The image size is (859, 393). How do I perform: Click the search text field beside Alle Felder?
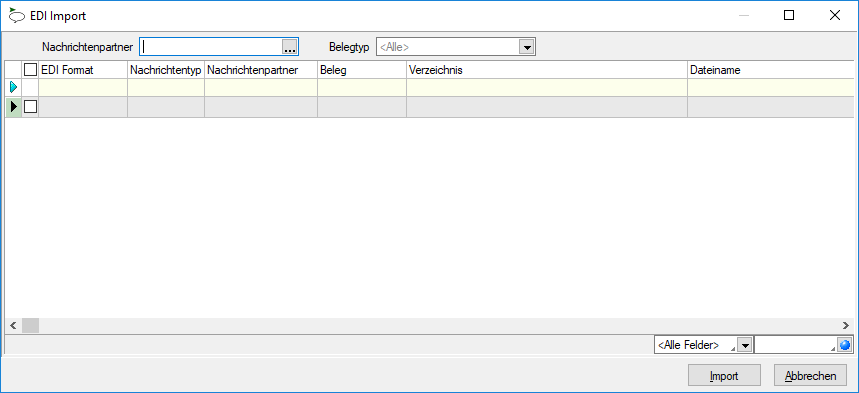coord(795,345)
